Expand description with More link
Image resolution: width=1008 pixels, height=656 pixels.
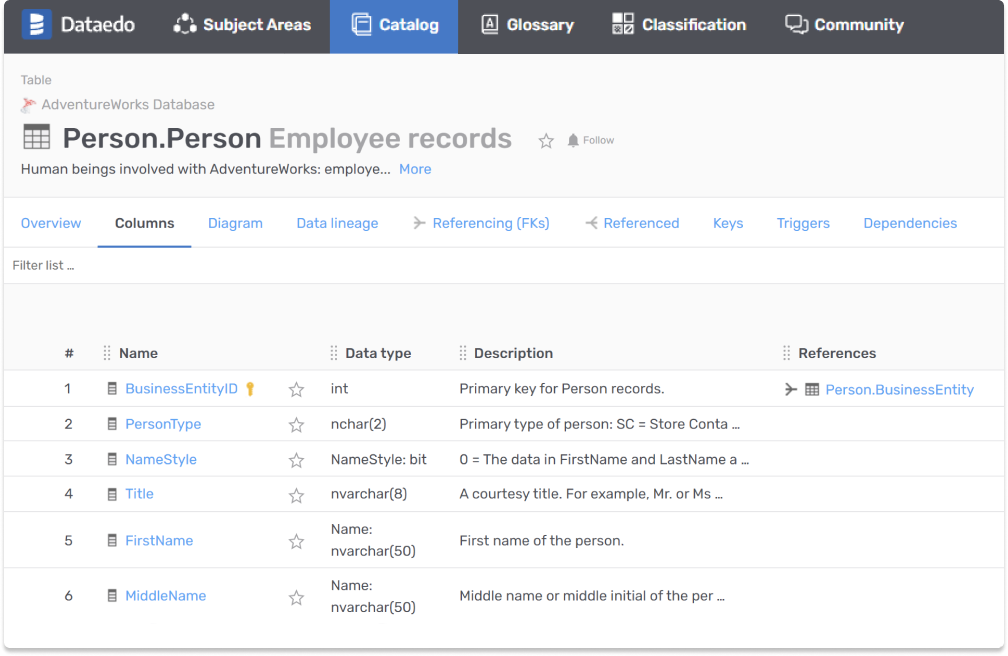(415, 169)
